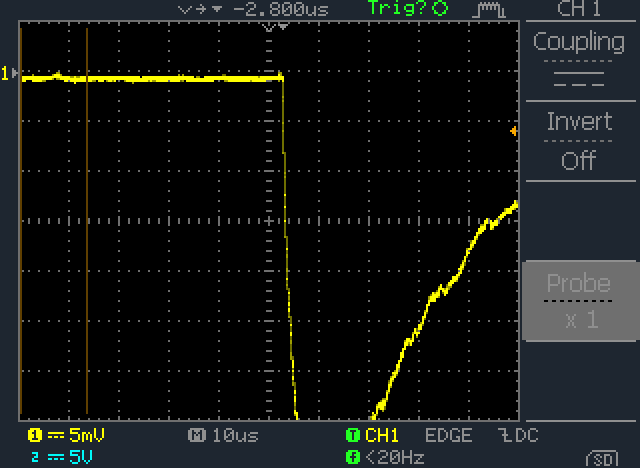This screenshot has width=640, height=468.
Task: Click the memory bar waveform icon
Action: (x=489, y=10)
